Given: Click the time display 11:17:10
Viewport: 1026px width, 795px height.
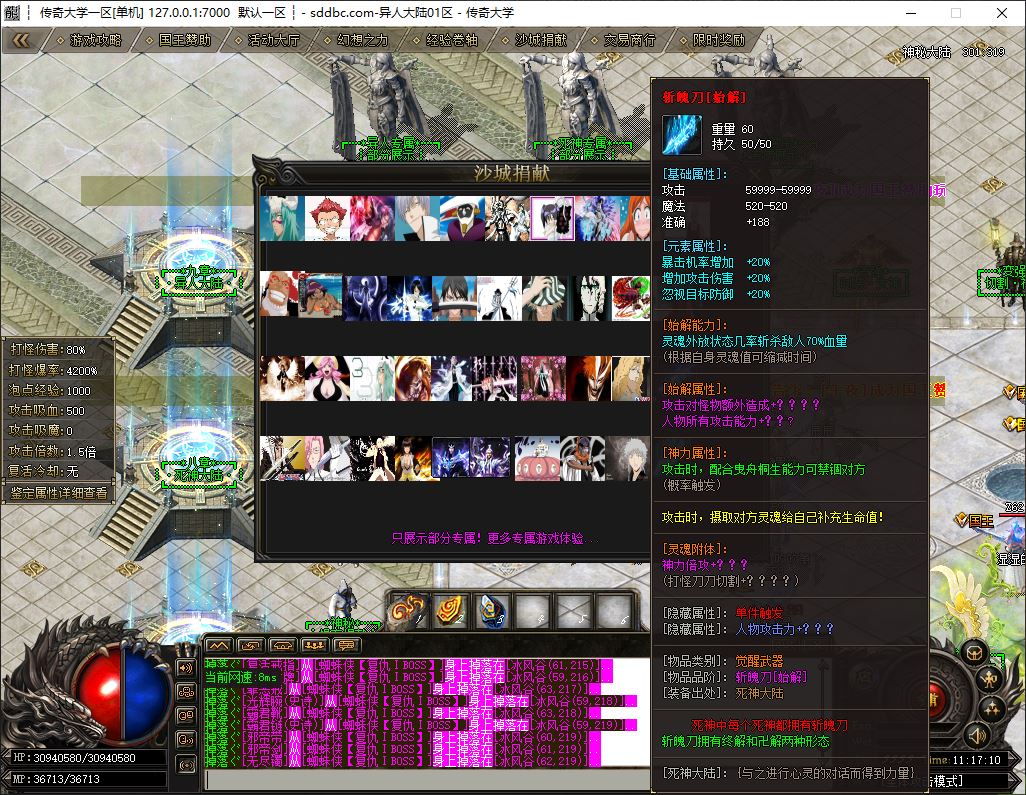Looking at the screenshot, I should 976,760.
